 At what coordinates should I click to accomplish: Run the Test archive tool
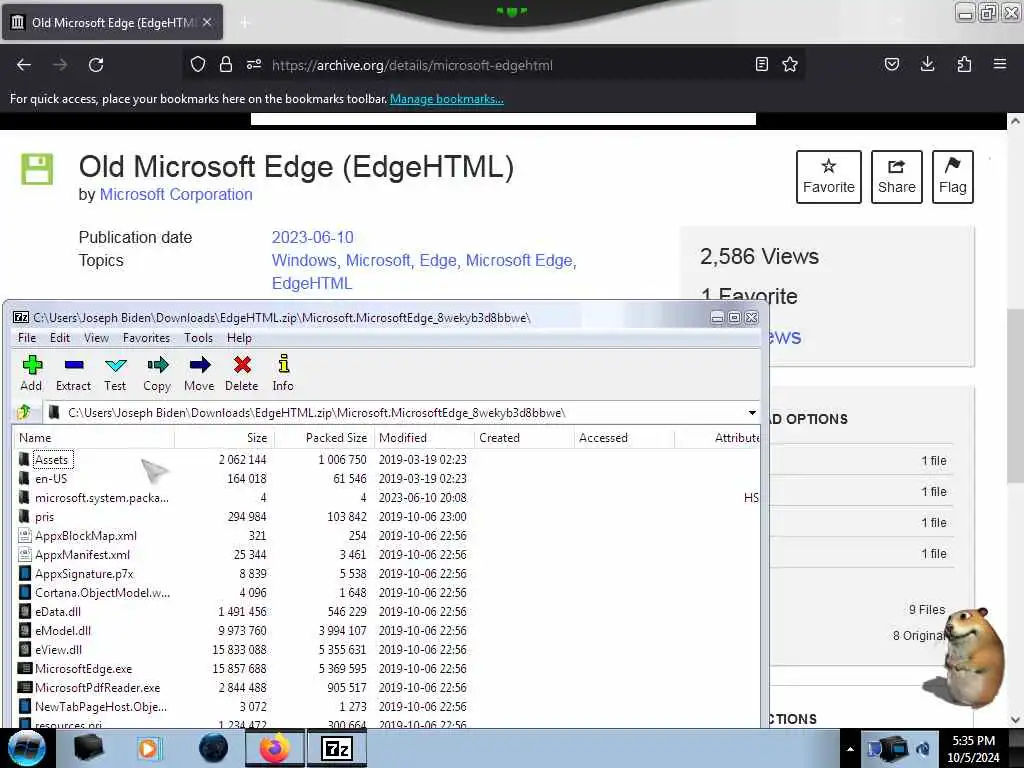(x=115, y=373)
